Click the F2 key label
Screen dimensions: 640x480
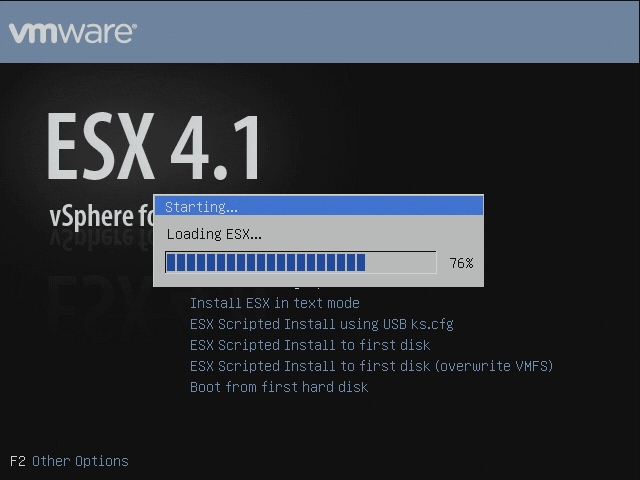(18, 461)
